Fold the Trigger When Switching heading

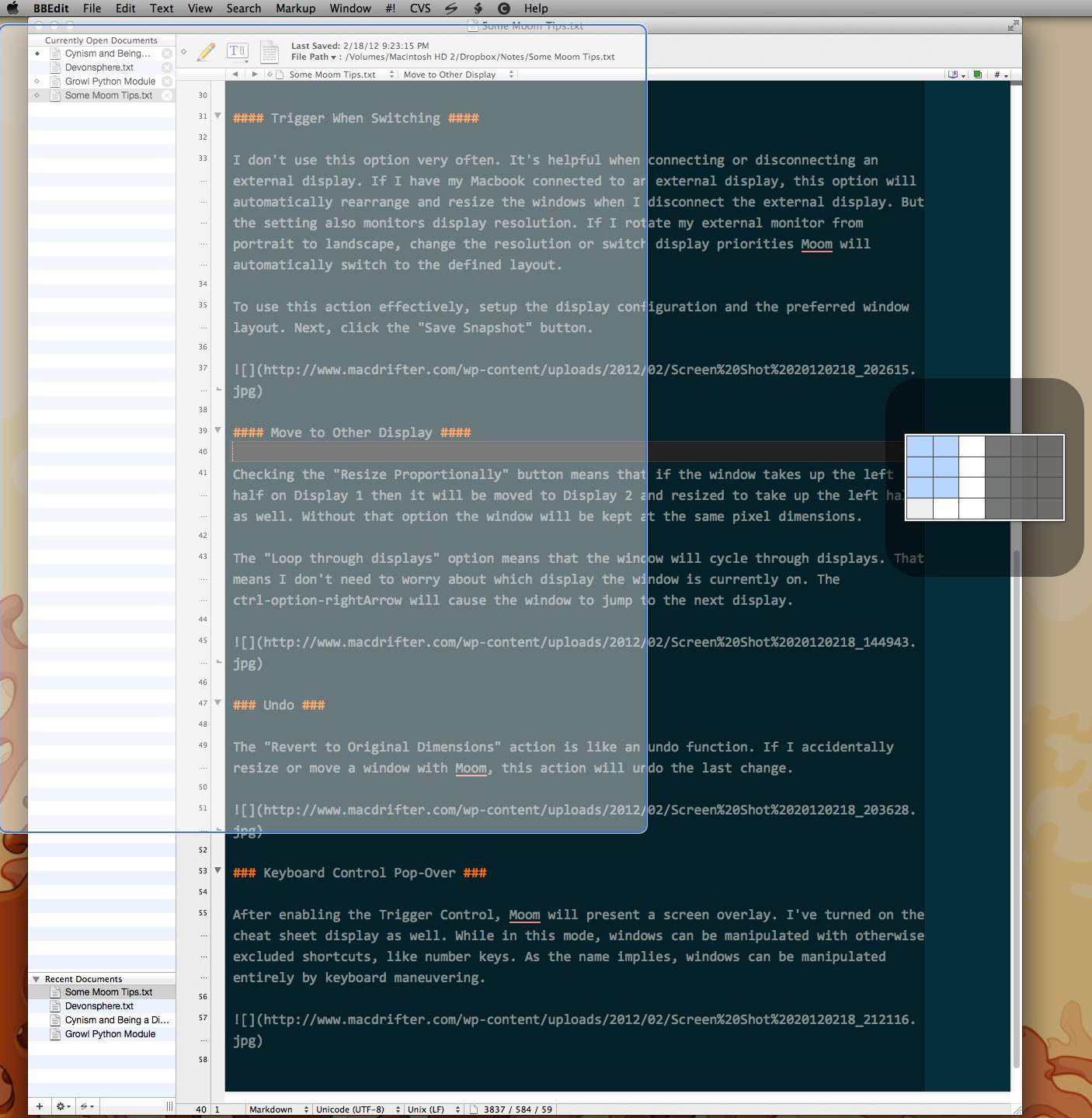(217, 116)
